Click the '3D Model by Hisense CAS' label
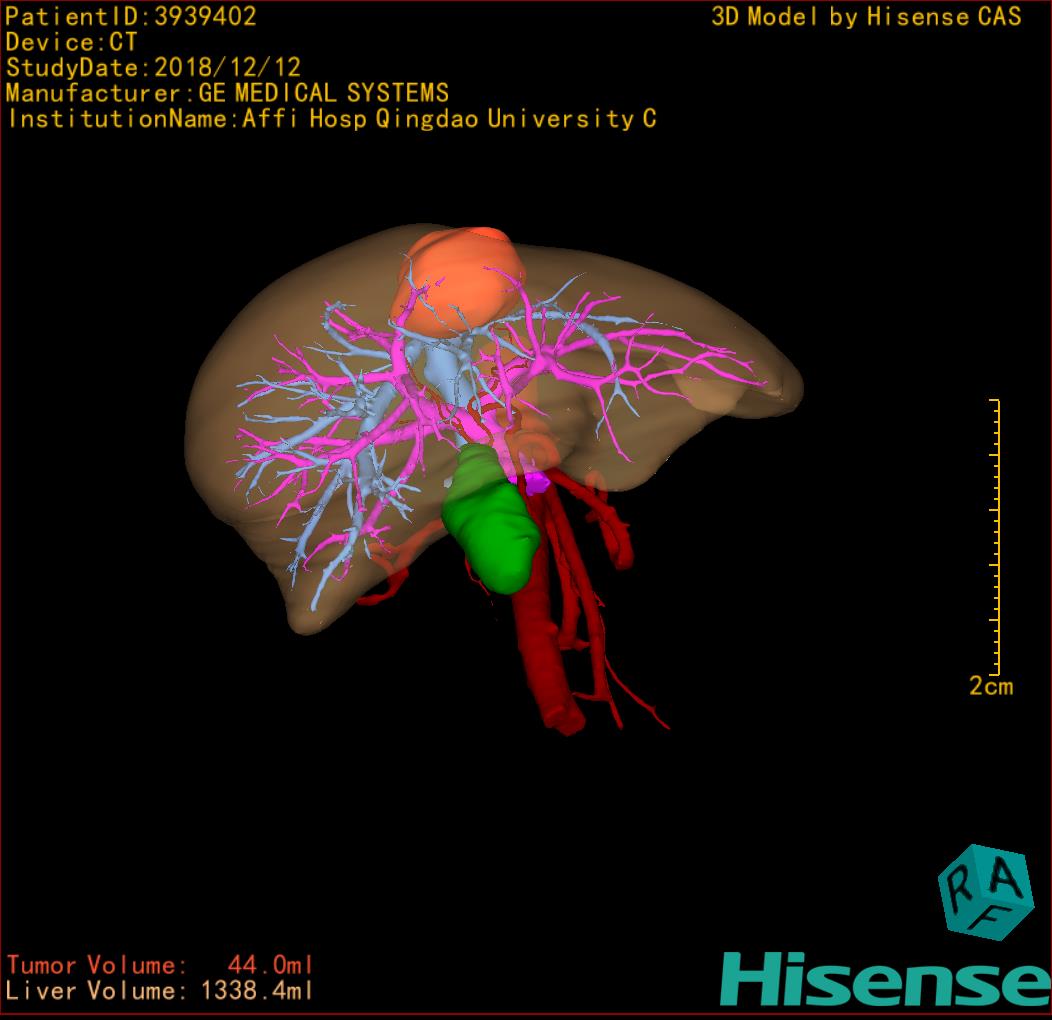Screen dimensions: 1052x1020 [866, 16]
